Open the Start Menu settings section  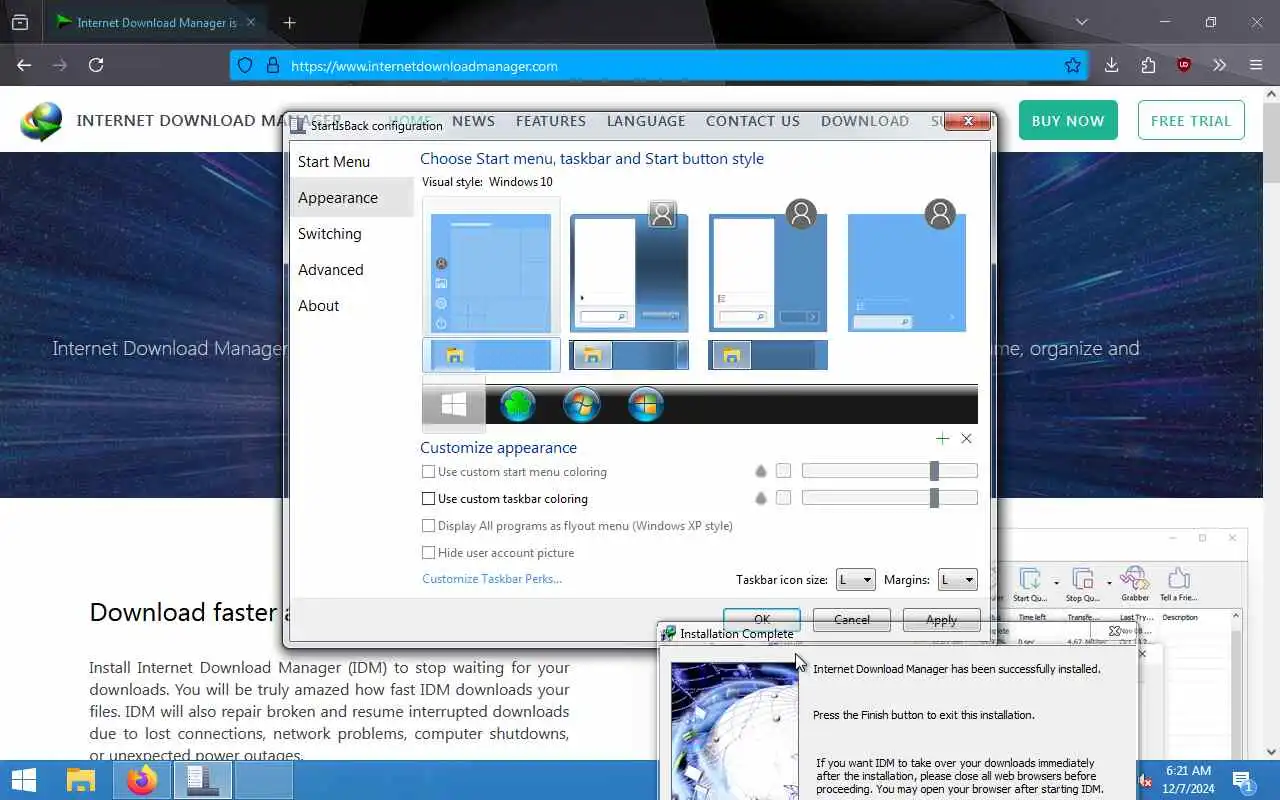(x=334, y=162)
